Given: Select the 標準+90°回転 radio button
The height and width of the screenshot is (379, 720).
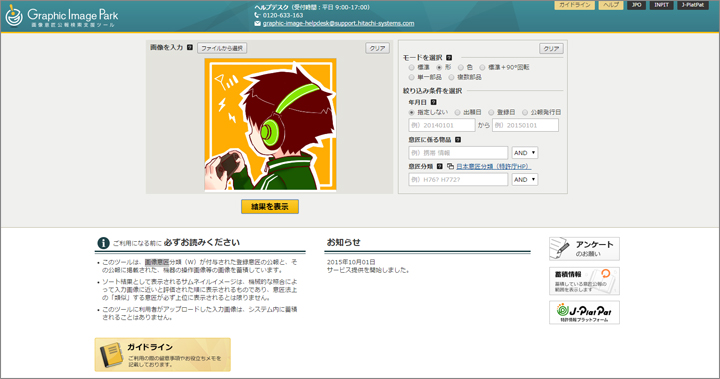Looking at the screenshot, I should coord(482,68).
